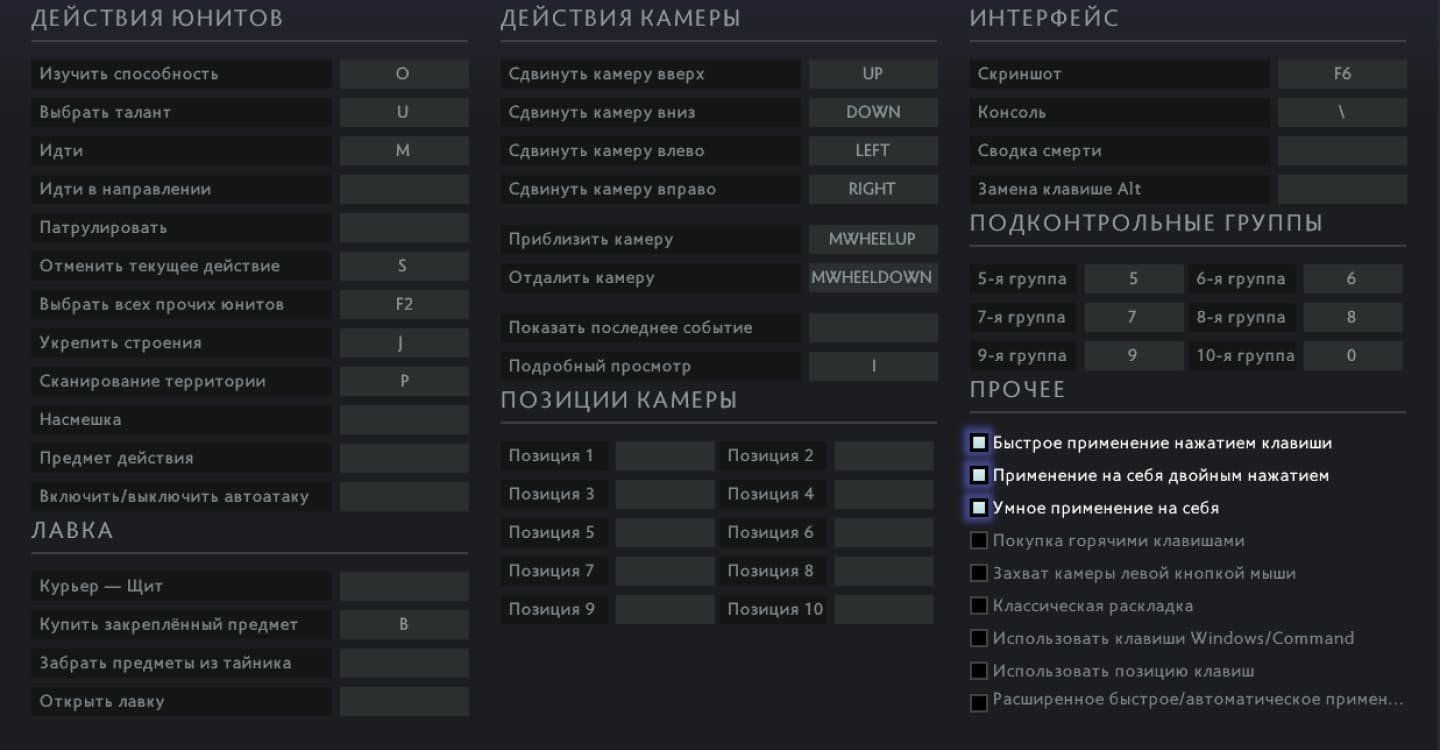Select the empty "Патрулировать" hotkey field
The width and height of the screenshot is (1440, 750).
[404, 228]
